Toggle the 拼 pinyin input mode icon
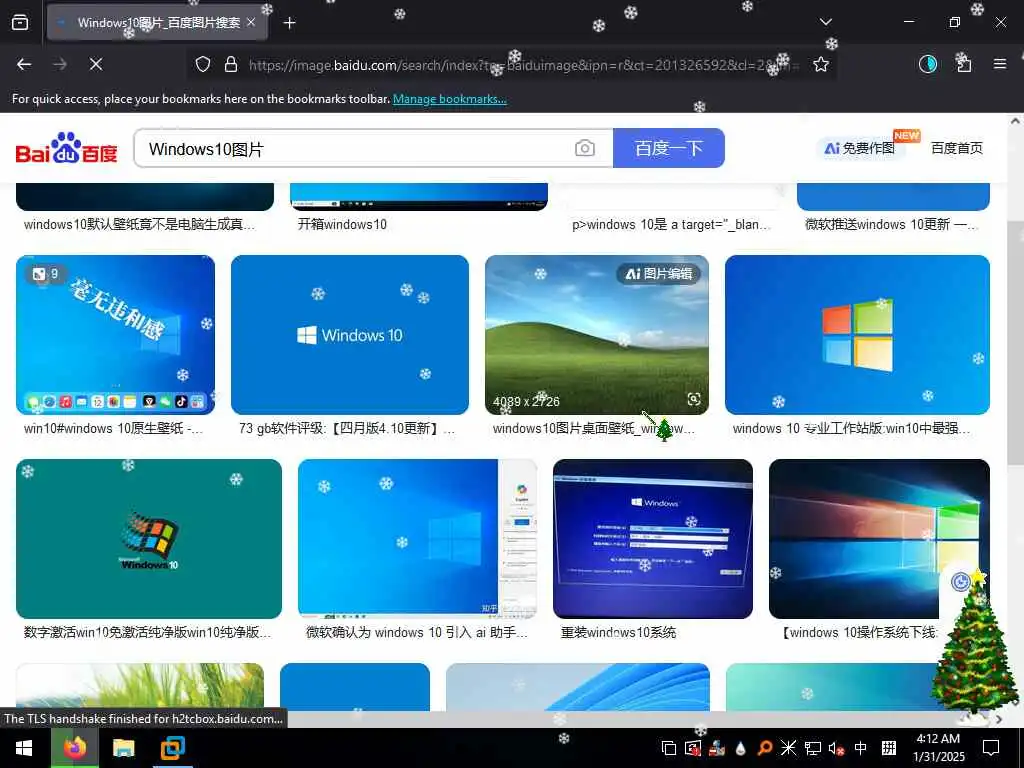Image resolution: width=1024 pixels, height=768 pixels. (889, 748)
